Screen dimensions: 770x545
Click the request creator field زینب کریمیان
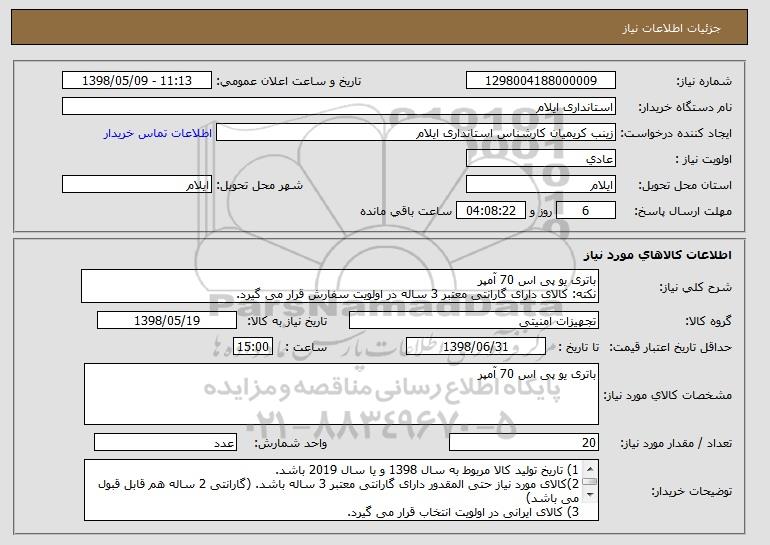(416, 133)
